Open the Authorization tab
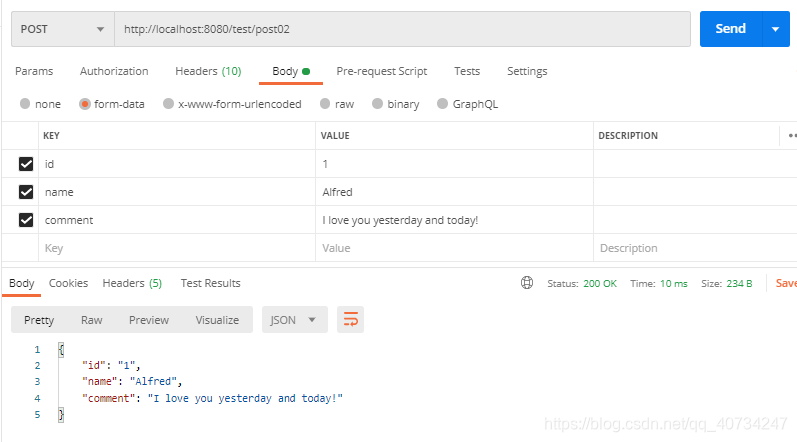The width and height of the screenshot is (797, 442). click(114, 71)
